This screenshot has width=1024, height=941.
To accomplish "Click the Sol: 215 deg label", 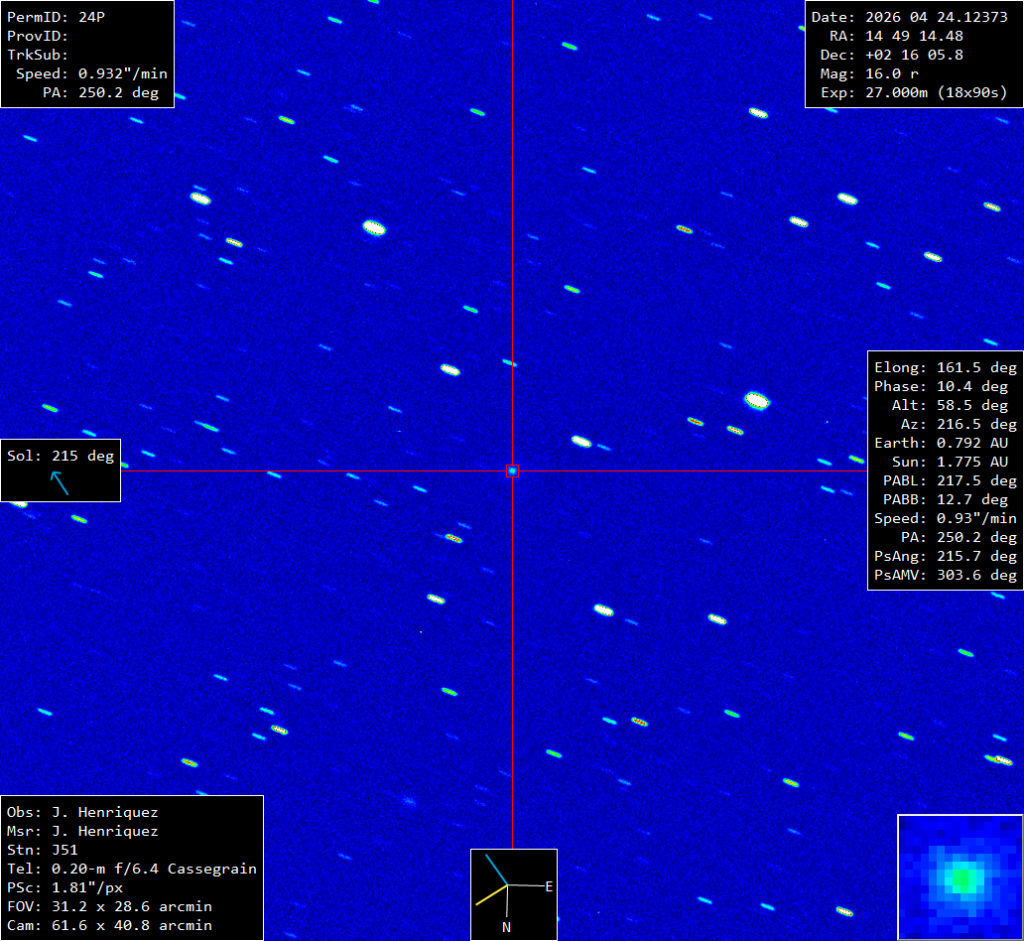I will pyautogui.click(x=60, y=457).
